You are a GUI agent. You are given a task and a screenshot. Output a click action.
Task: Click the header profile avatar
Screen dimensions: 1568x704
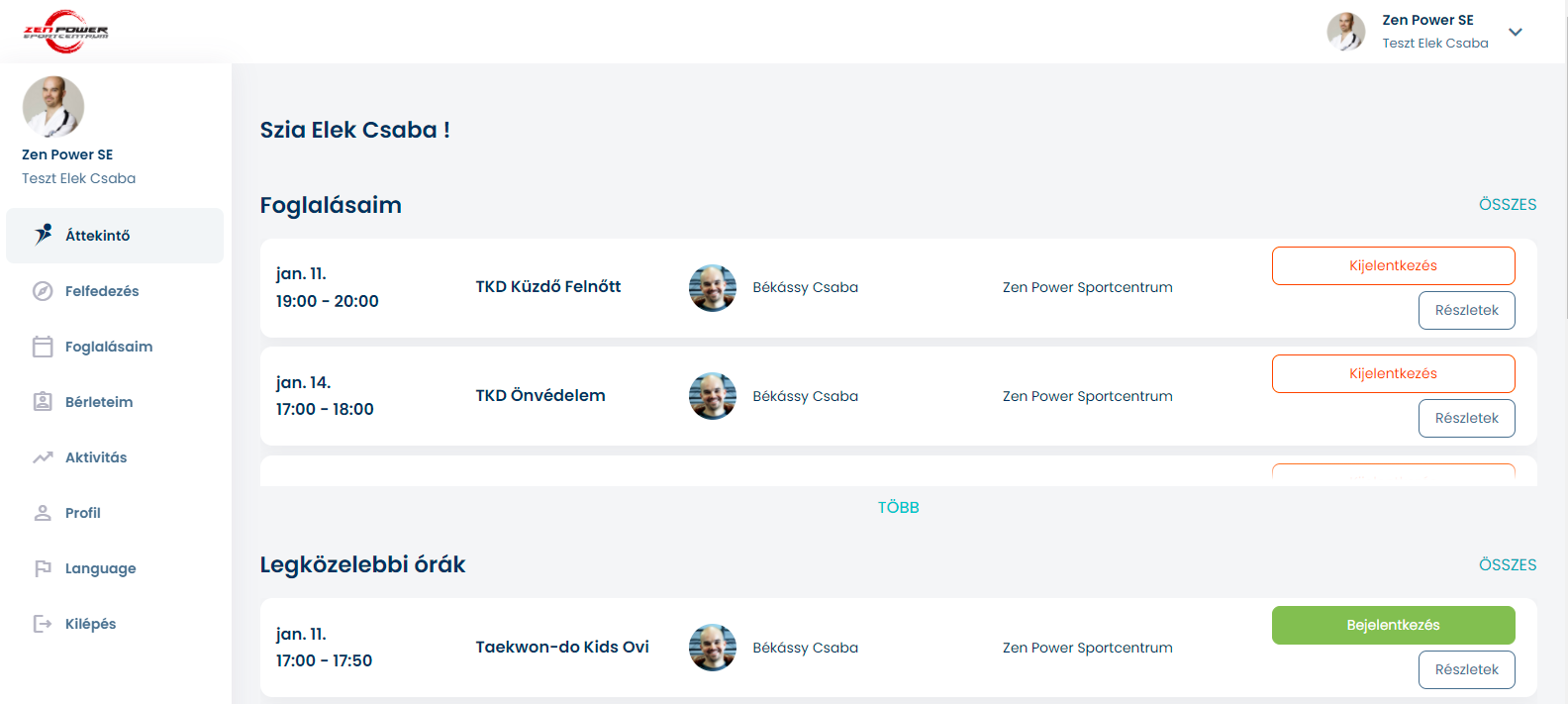(1345, 32)
